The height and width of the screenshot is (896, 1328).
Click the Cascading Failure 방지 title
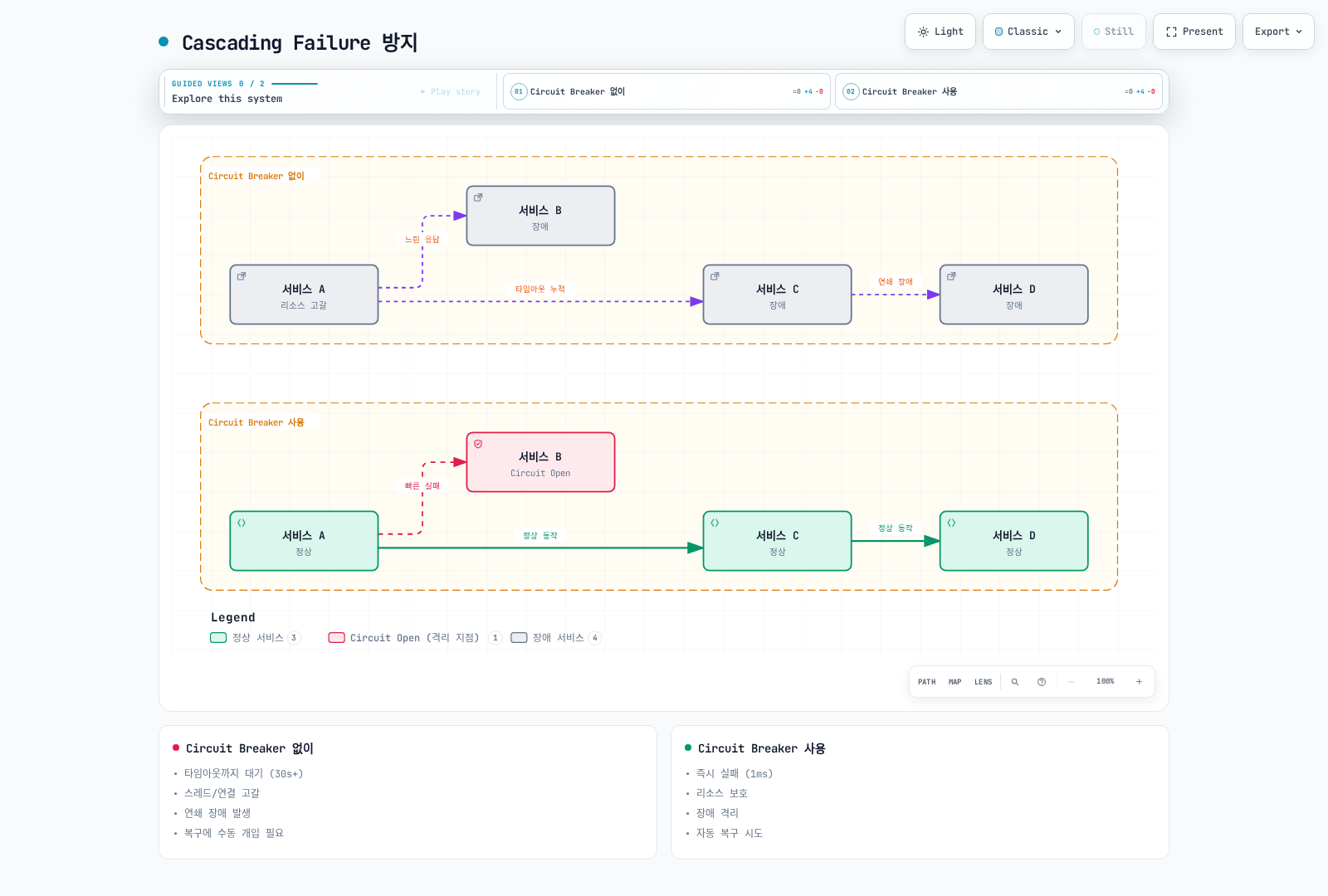tap(300, 42)
